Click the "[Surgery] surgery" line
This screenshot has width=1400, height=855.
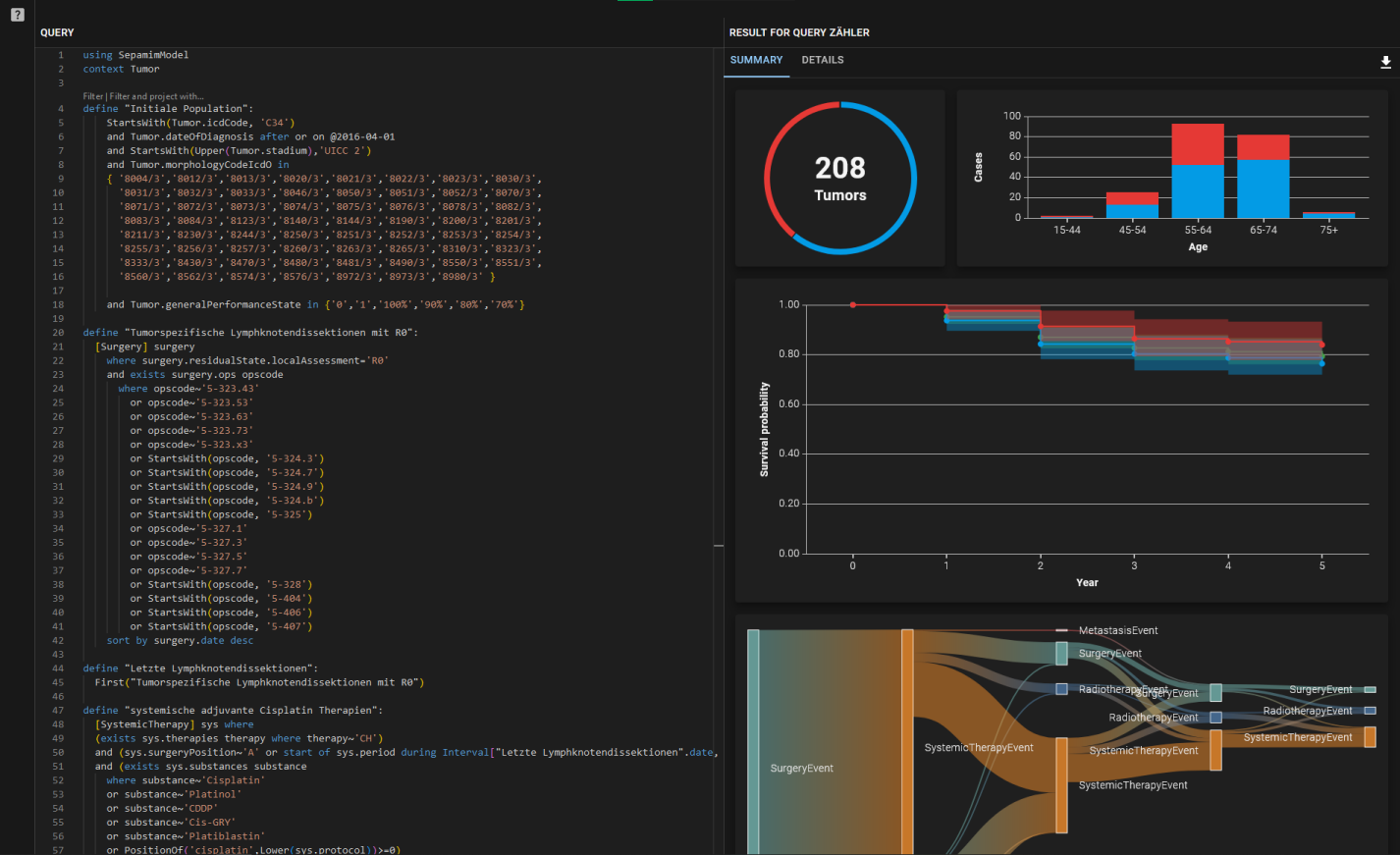[x=144, y=347]
